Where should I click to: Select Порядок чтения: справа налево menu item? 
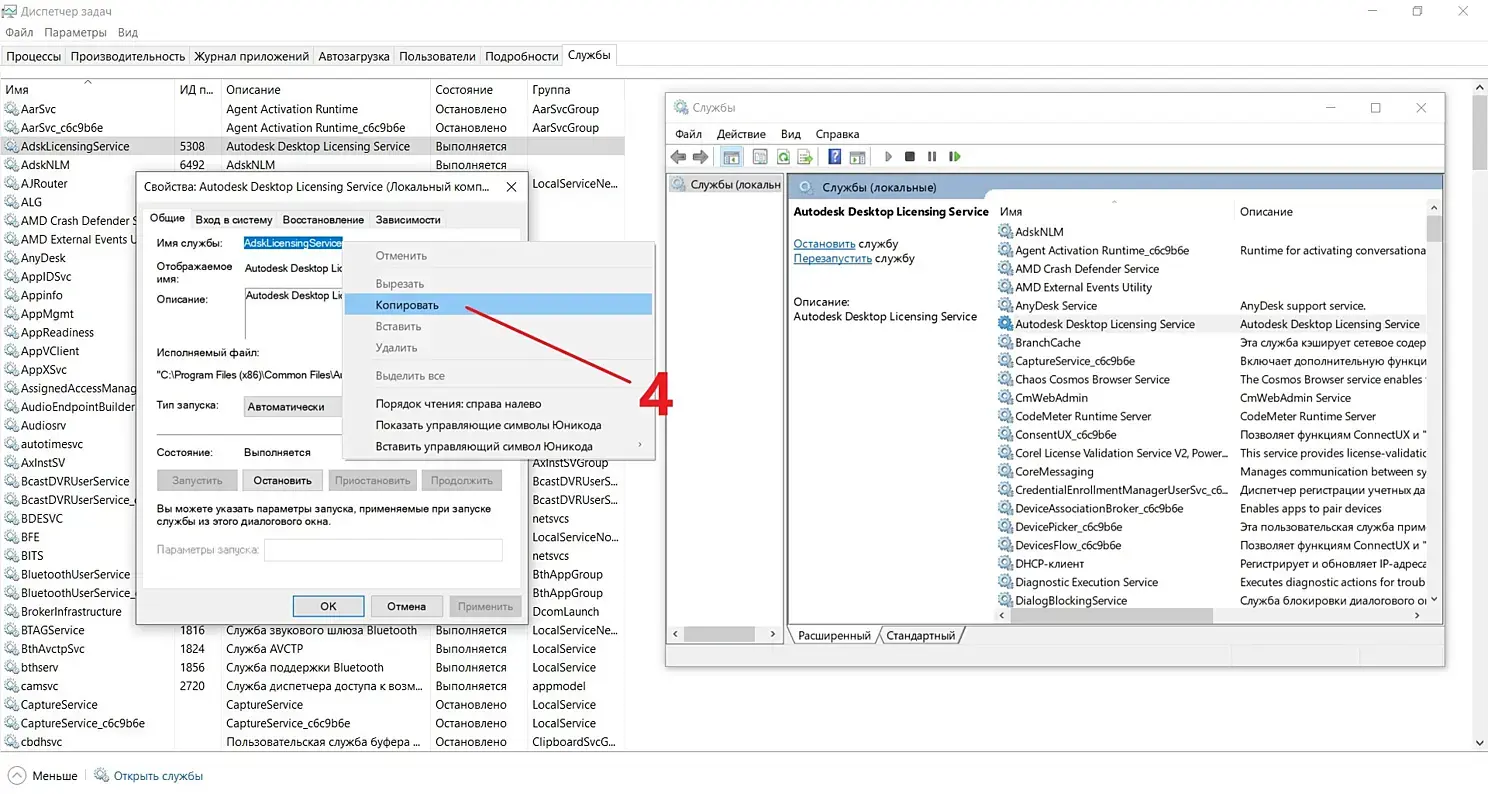click(x=498, y=404)
